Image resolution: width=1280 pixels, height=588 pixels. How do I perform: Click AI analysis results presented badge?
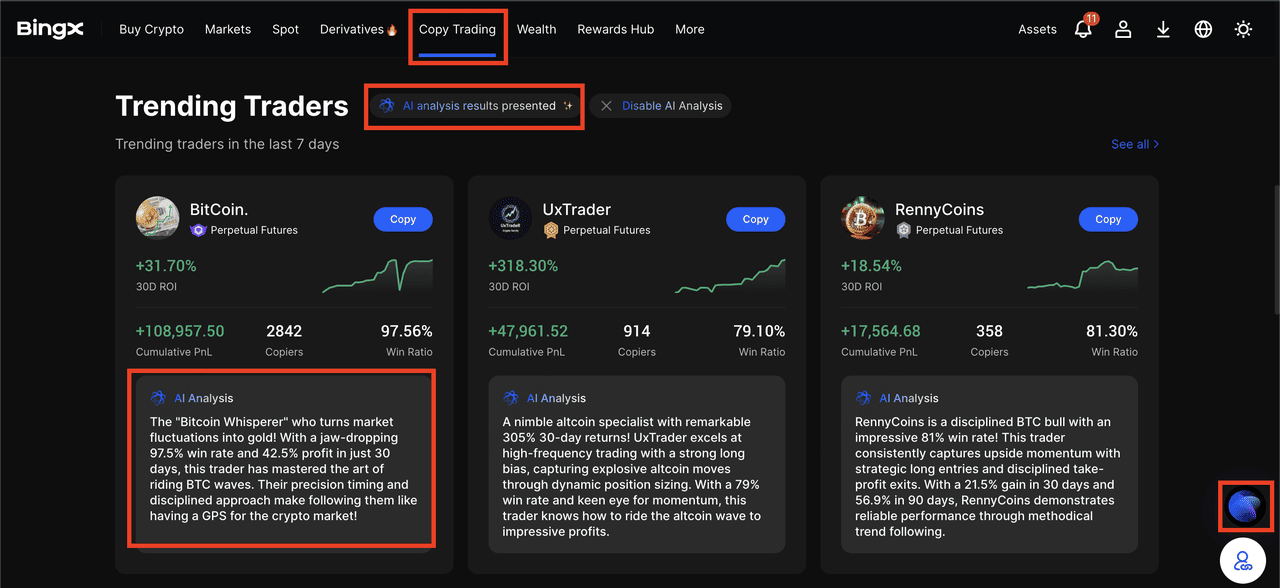tap(476, 106)
